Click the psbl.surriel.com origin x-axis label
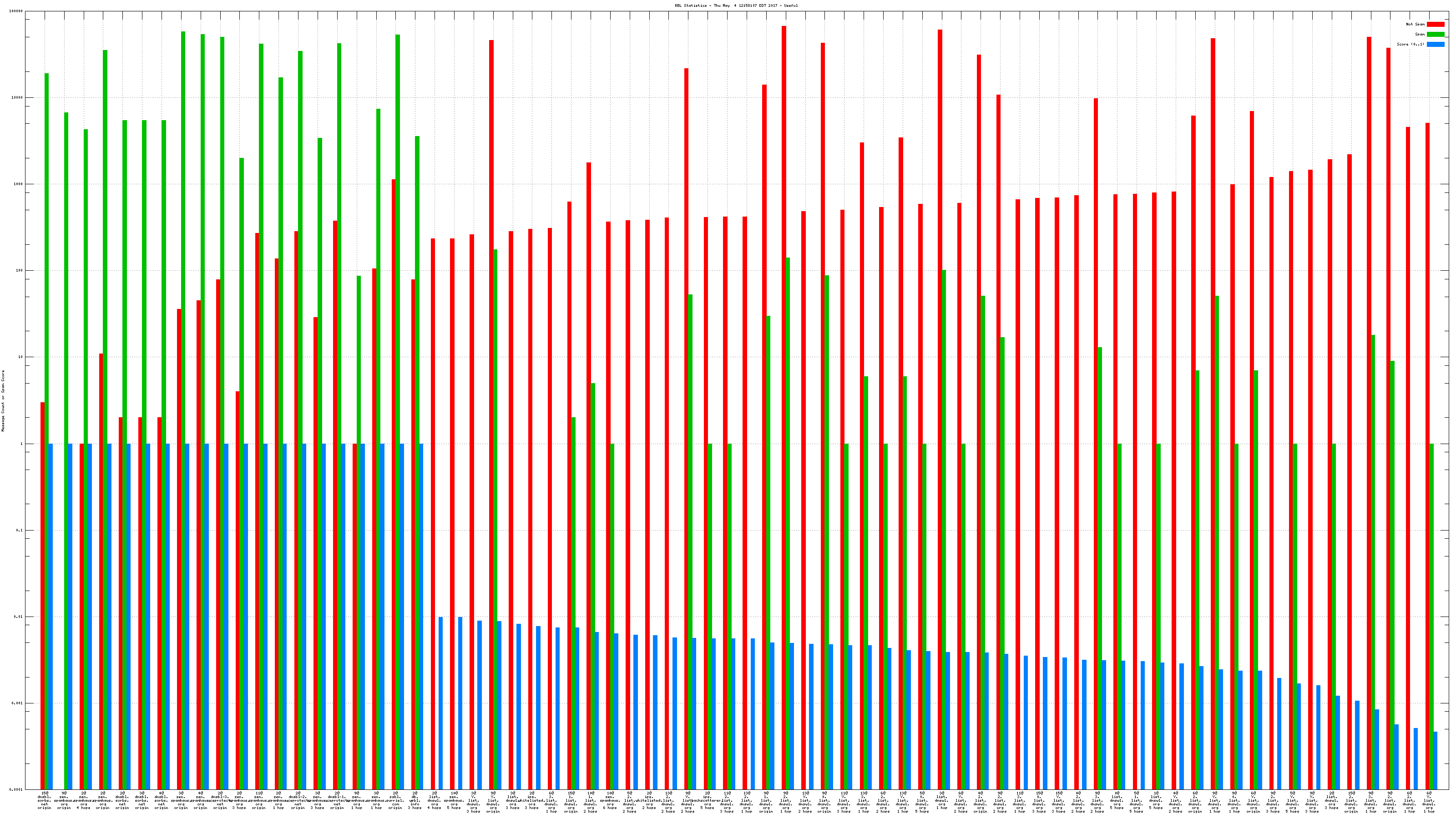 pos(395,800)
